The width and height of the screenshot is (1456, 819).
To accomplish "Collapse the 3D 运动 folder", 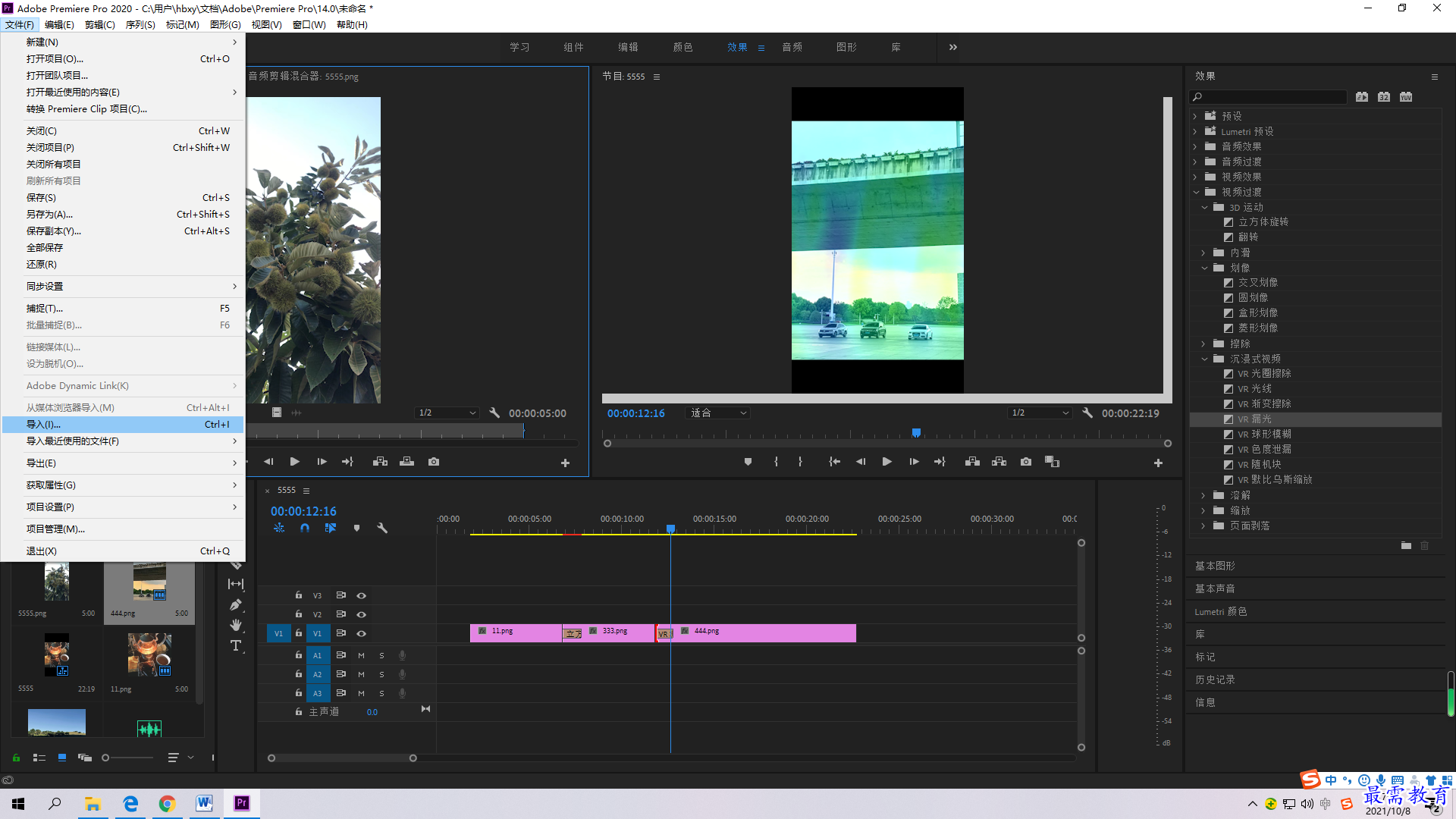I will coord(1204,207).
